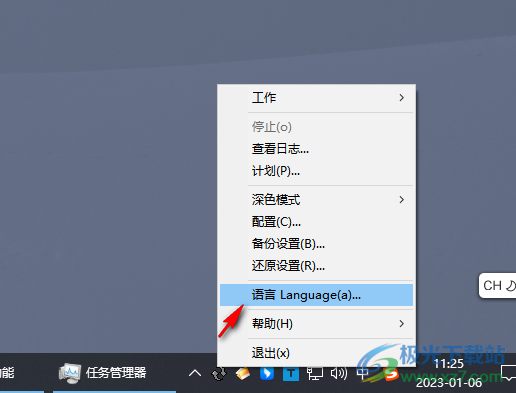The width and height of the screenshot is (516, 393).
Task: Expand the arrow beside 深色模式
Action: point(402,200)
